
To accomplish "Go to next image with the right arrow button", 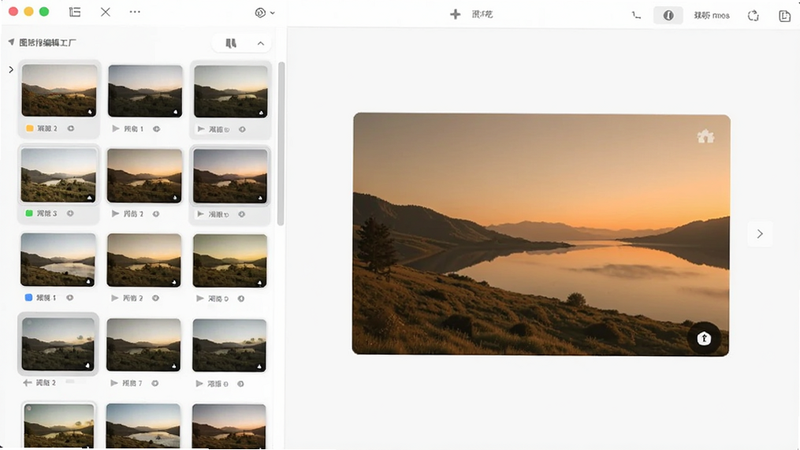I will point(760,234).
